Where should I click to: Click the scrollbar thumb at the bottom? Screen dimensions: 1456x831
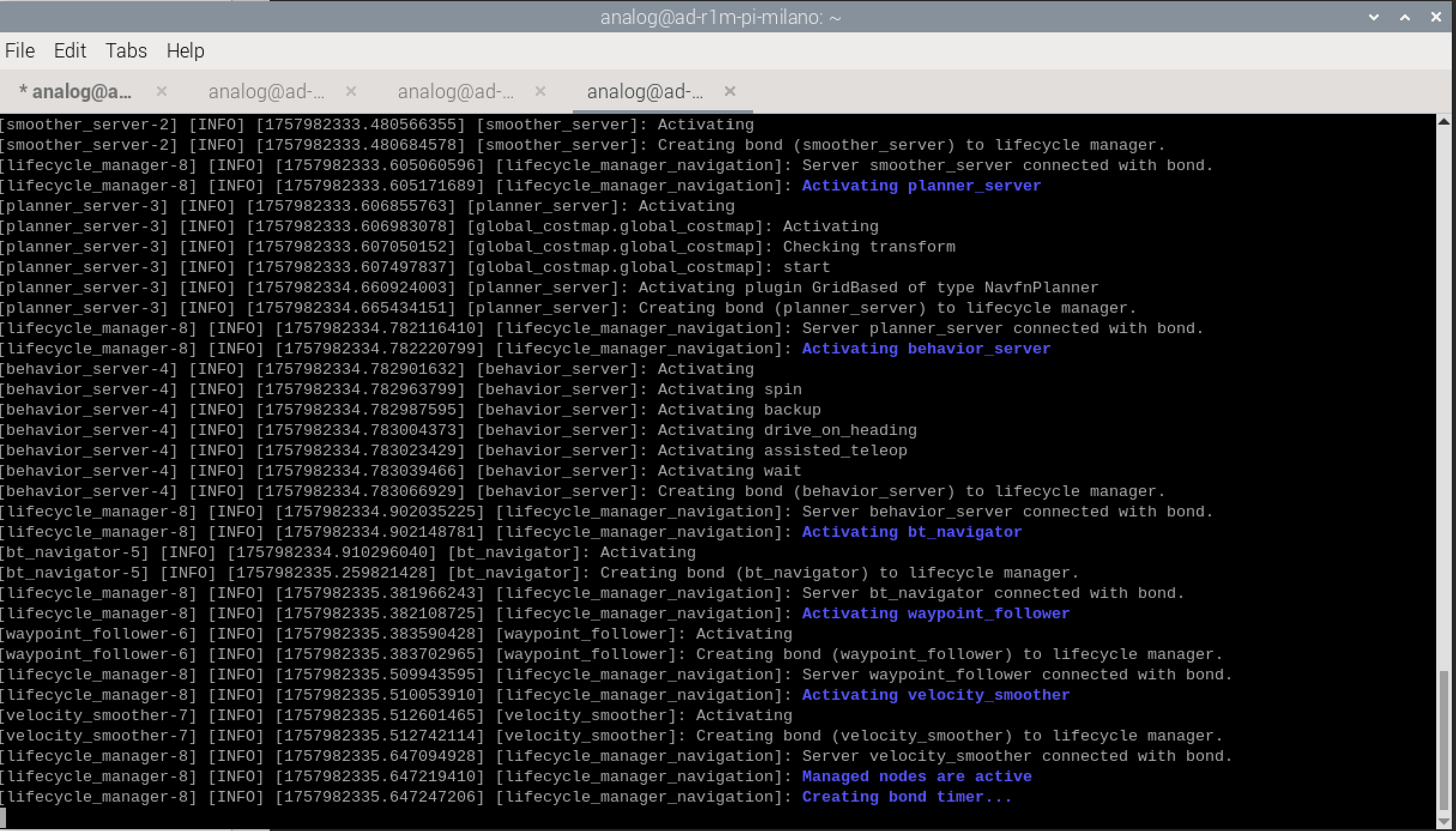click(1444, 740)
